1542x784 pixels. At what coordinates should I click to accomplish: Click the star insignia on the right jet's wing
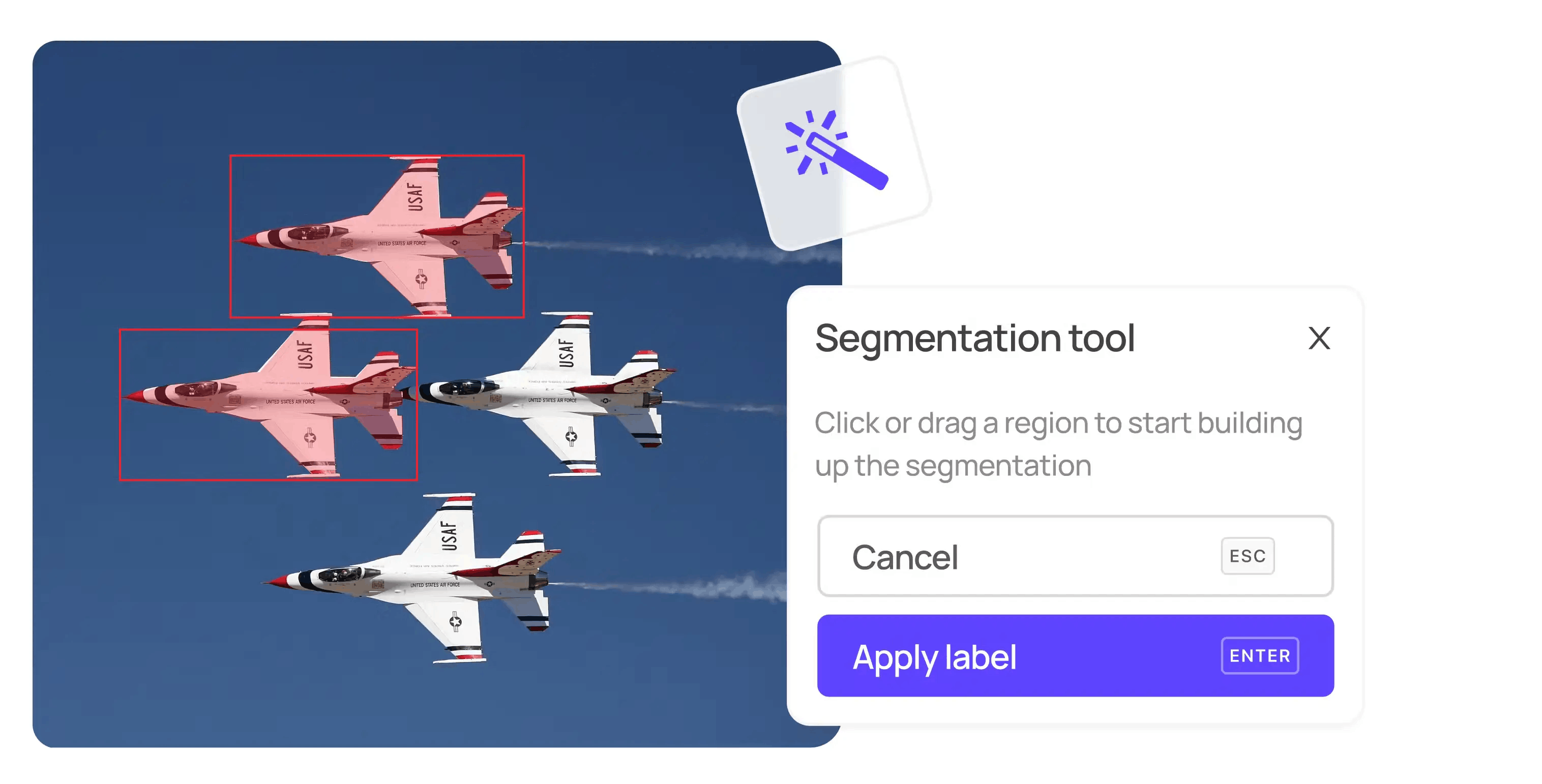(x=571, y=436)
